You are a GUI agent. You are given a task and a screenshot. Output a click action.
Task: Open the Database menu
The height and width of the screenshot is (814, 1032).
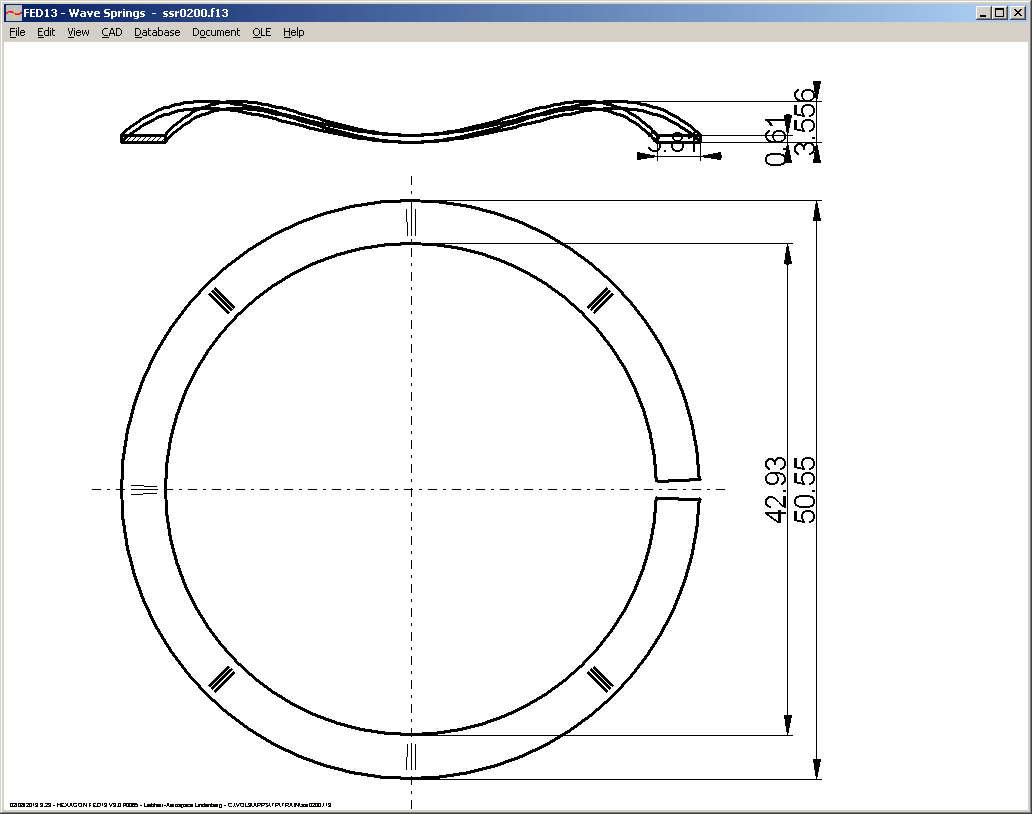(x=157, y=32)
